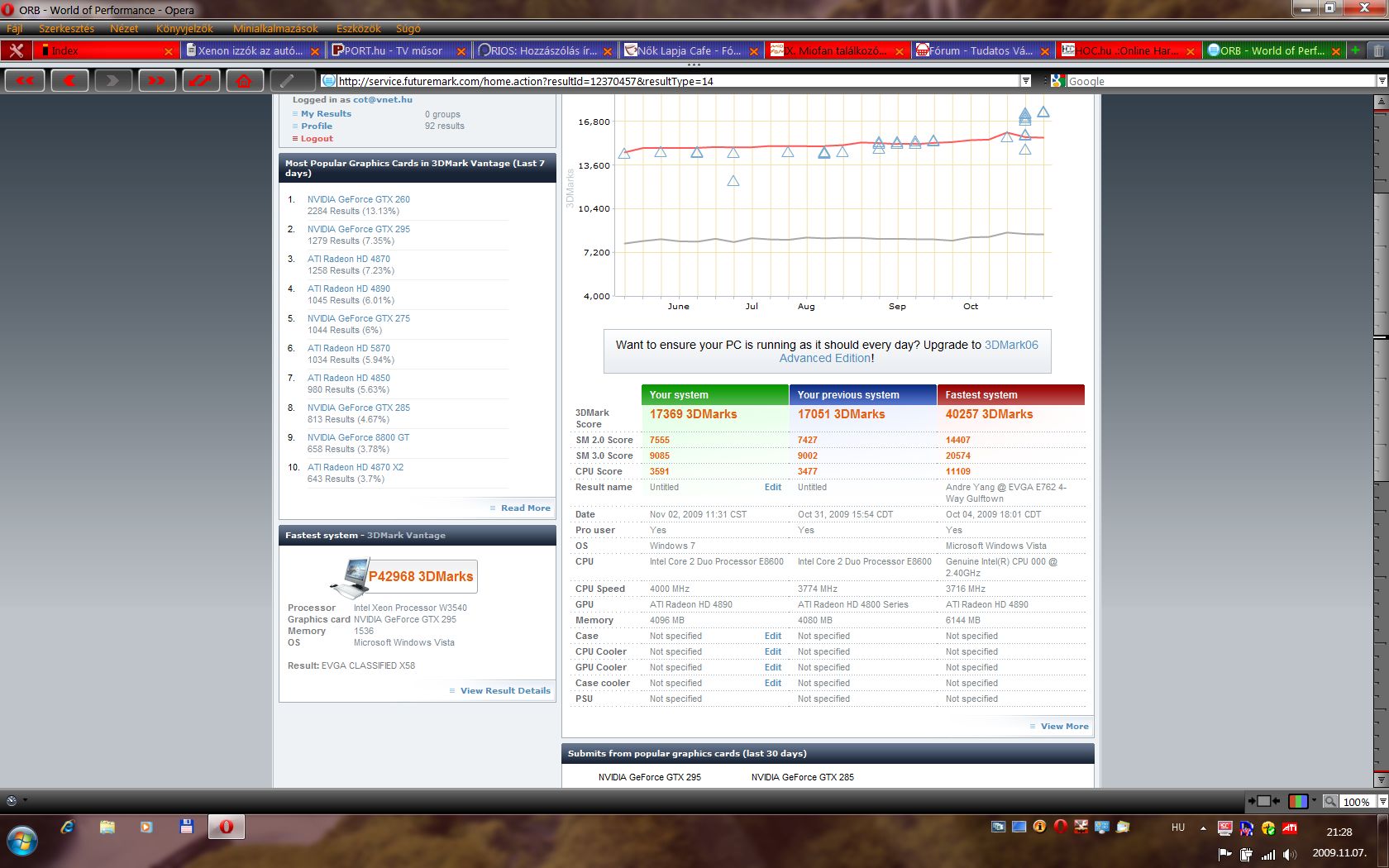Go to the home page via Home icon
Screen dimensions: 1389x868
click(x=244, y=80)
